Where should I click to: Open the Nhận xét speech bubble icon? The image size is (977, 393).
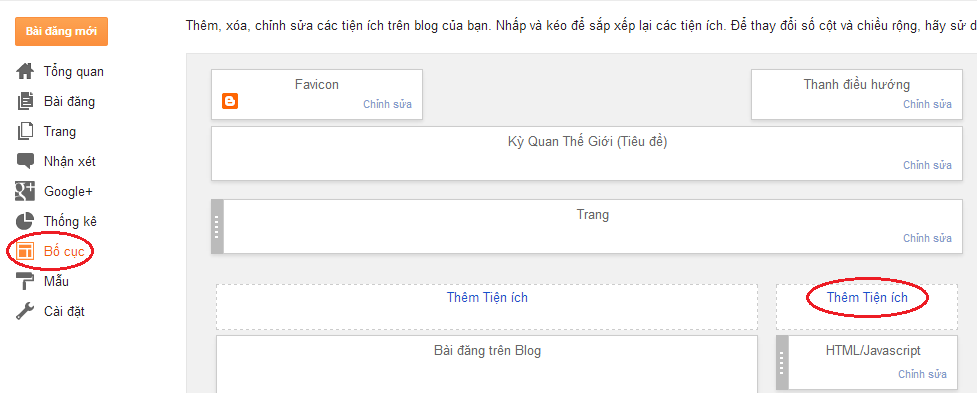[x=25, y=161]
